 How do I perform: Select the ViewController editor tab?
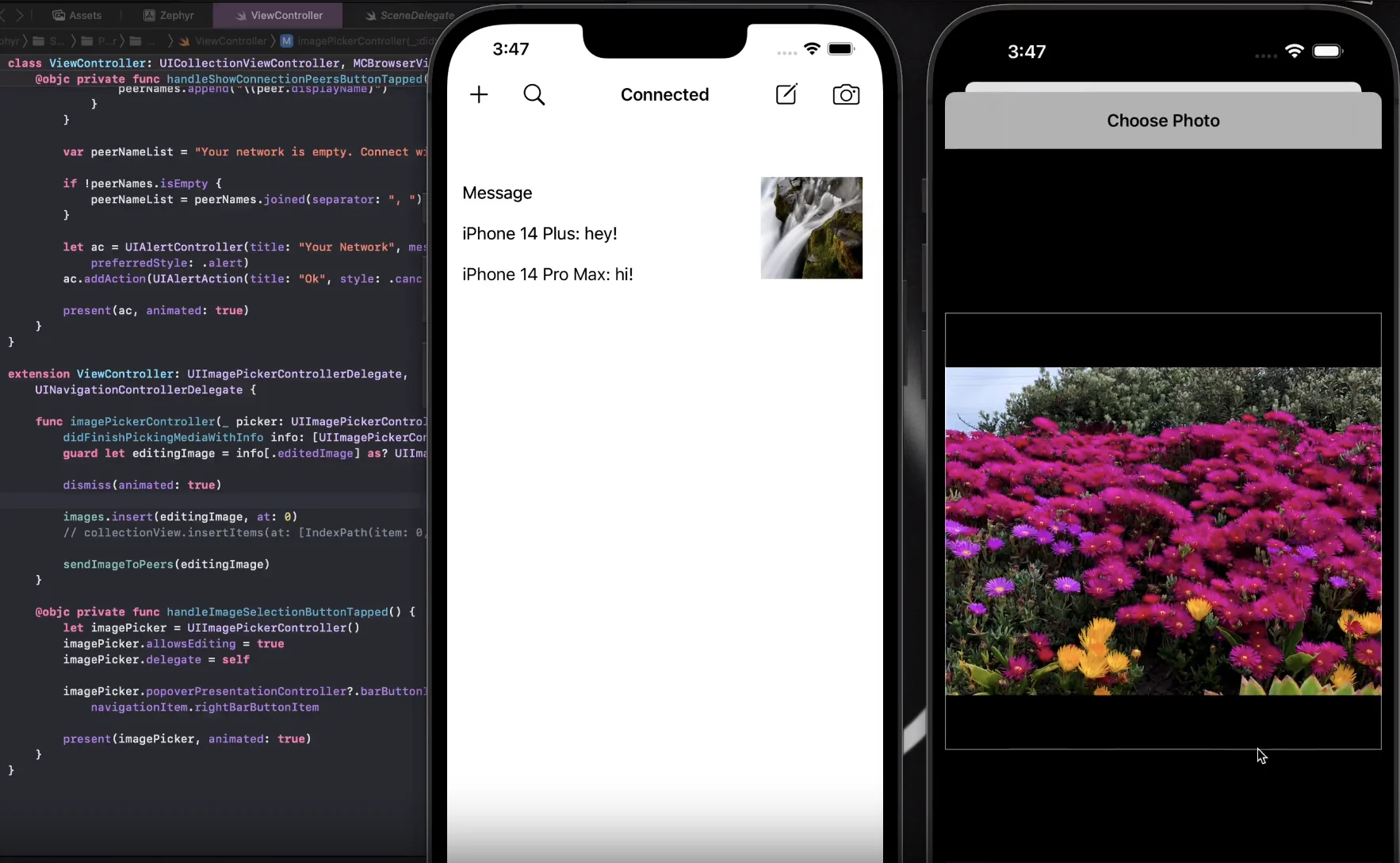286,15
